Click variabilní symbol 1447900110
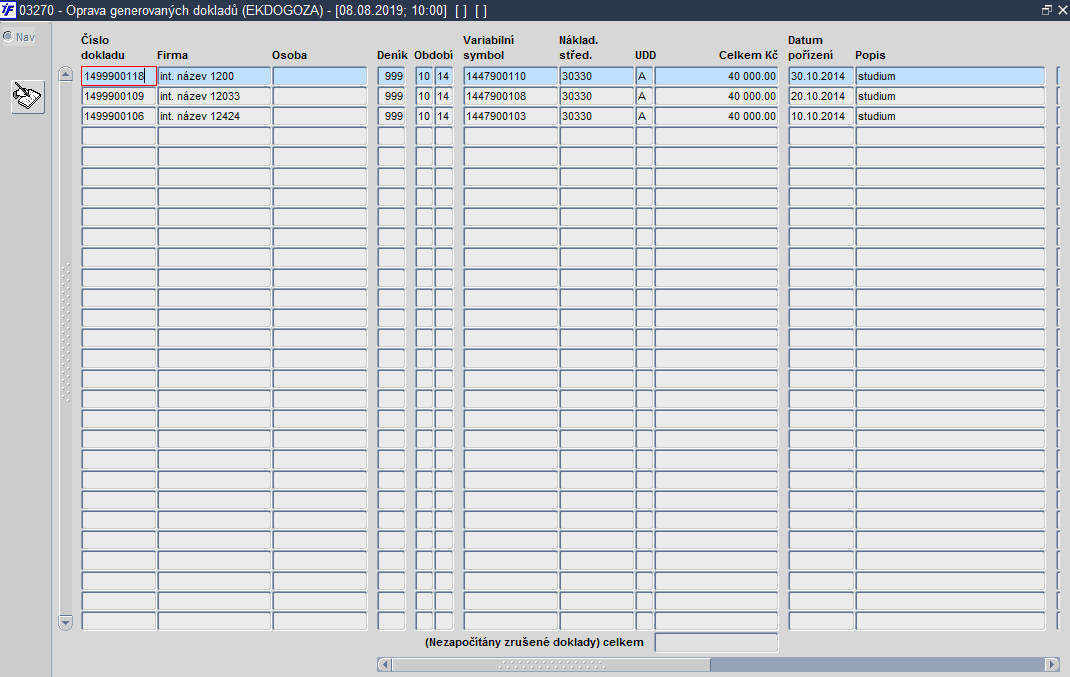Screen dimensions: 1070x677 [x=510, y=76]
